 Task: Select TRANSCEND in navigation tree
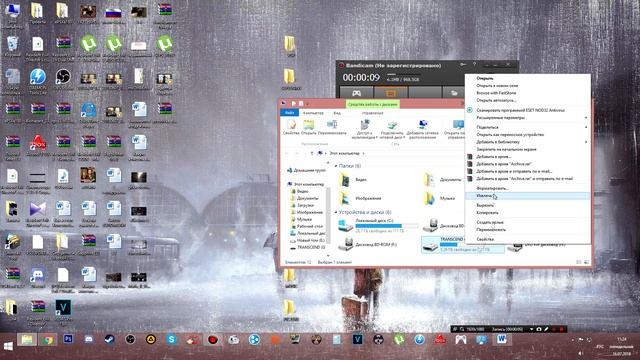coord(307,247)
